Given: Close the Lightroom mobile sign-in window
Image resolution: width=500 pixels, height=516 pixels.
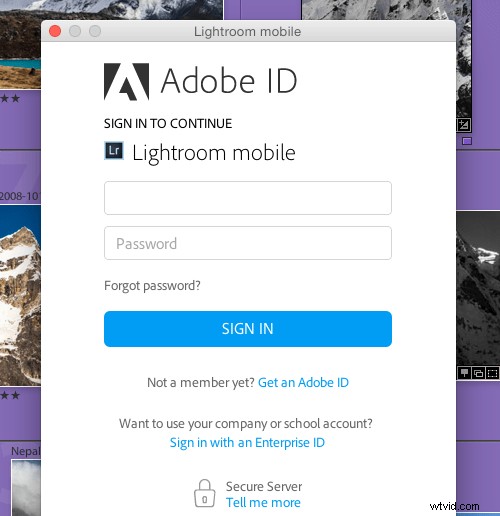Looking at the screenshot, I should click(x=55, y=31).
